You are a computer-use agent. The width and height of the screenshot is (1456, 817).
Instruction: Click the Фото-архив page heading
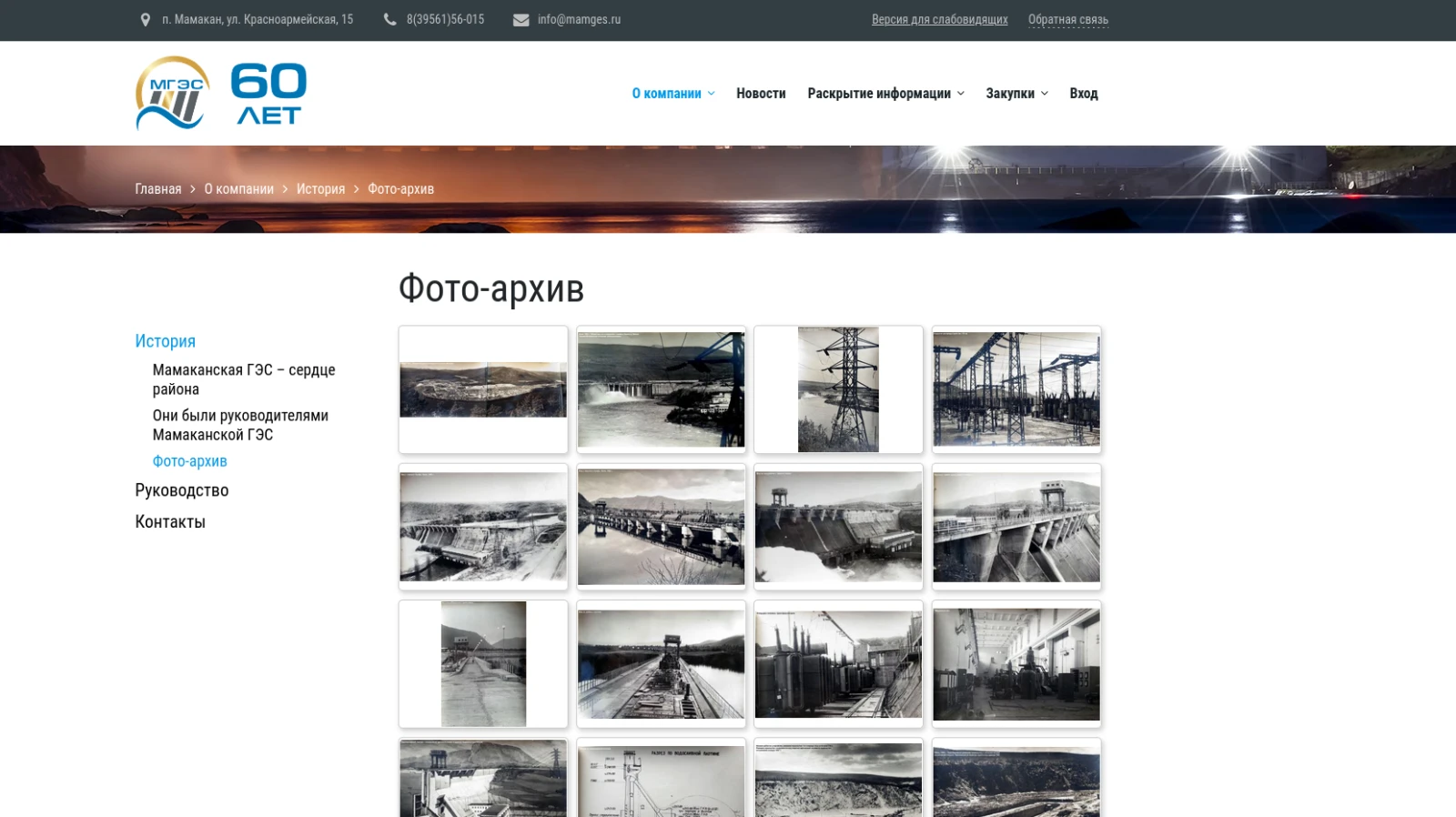(x=491, y=289)
